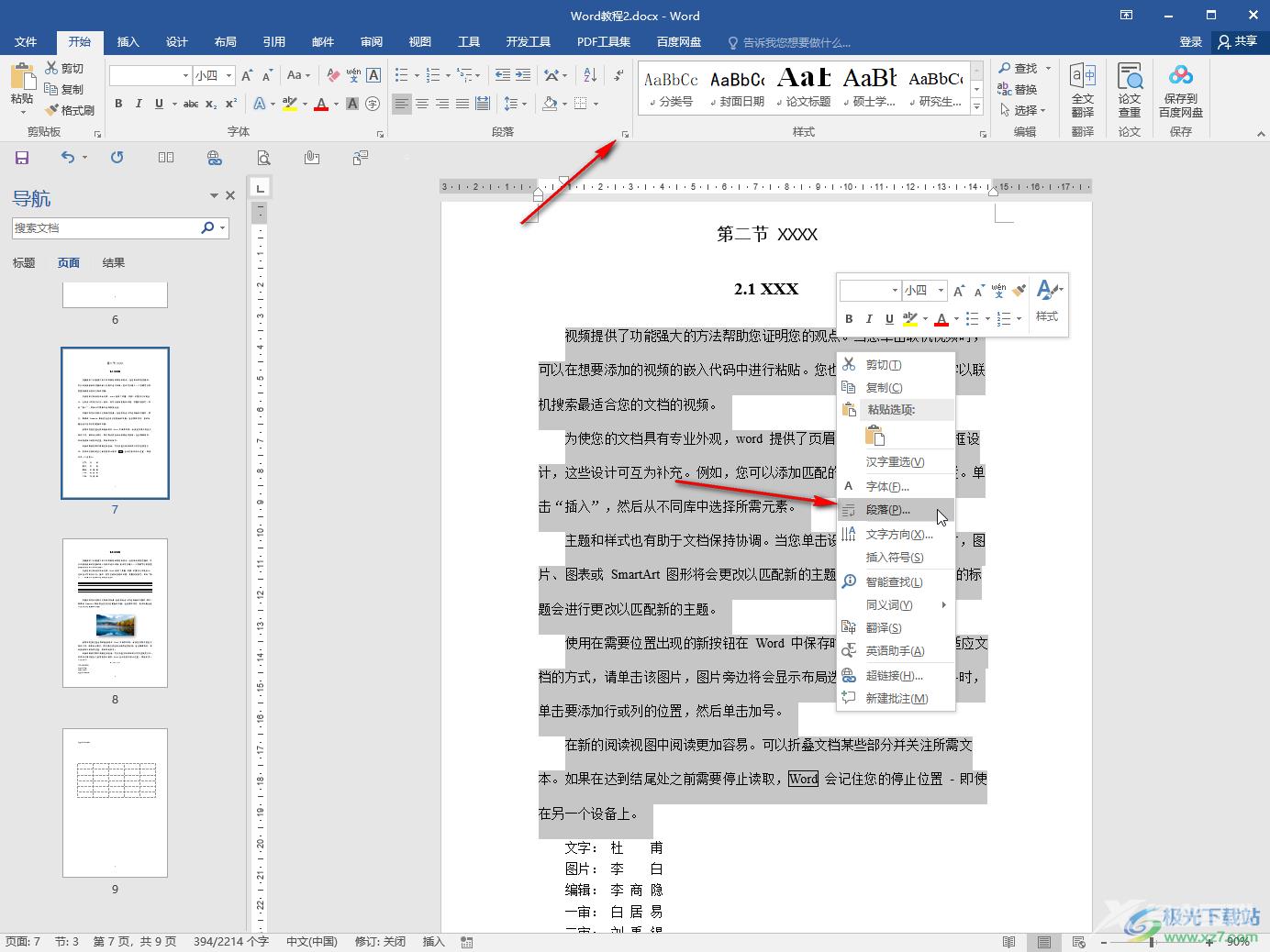Open the 审阅 ribbon tab
The width and height of the screenshot is (1270, 952).
372,42
